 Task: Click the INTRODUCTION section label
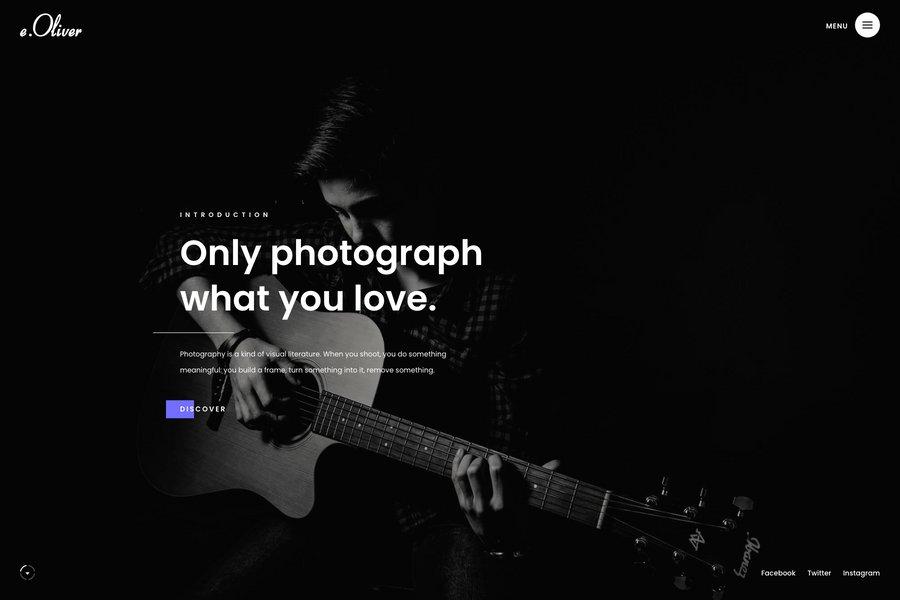pyautogui.click(x=224, y=215)
